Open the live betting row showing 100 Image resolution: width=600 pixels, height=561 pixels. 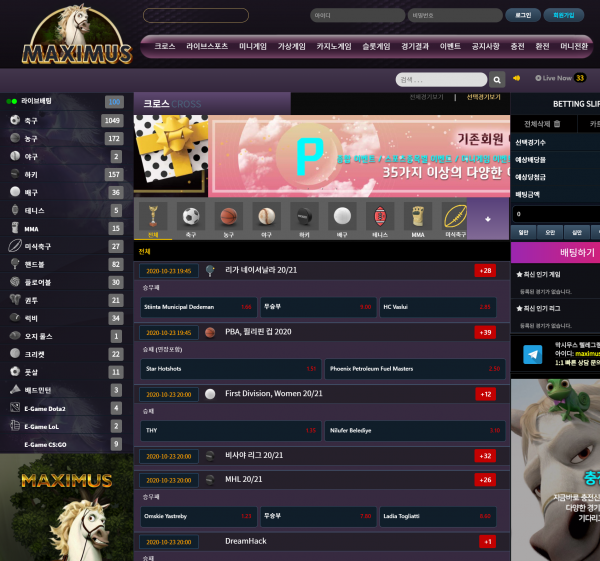65,101
